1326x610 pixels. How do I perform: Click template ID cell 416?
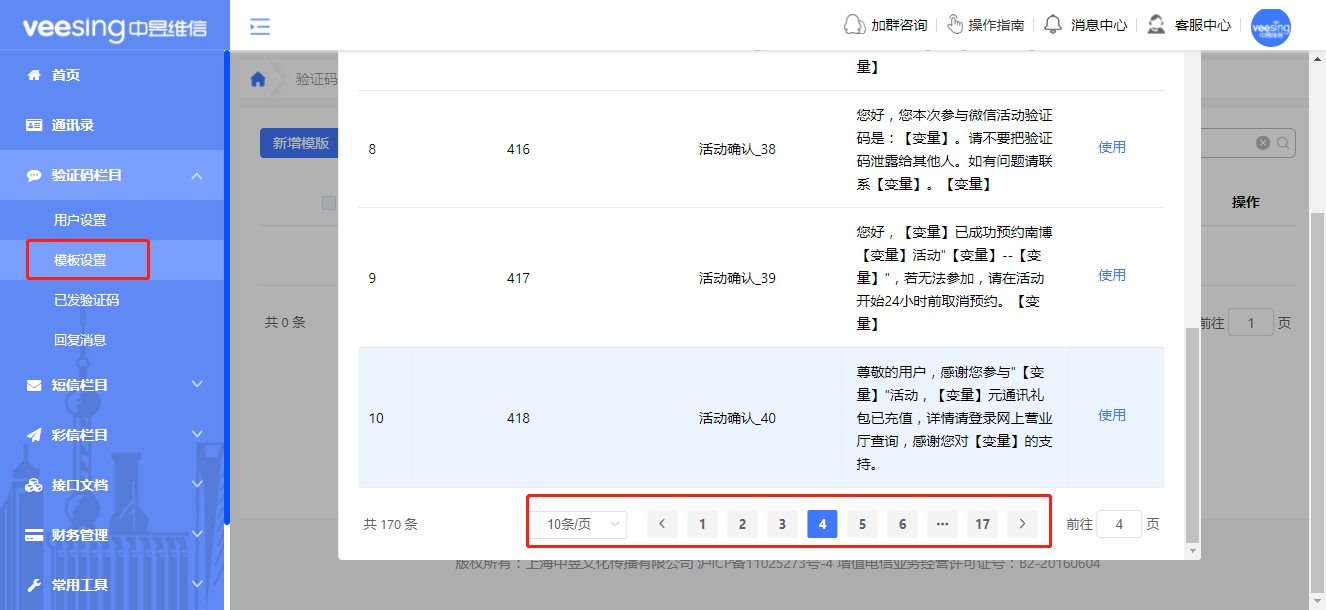pos(518,149)
